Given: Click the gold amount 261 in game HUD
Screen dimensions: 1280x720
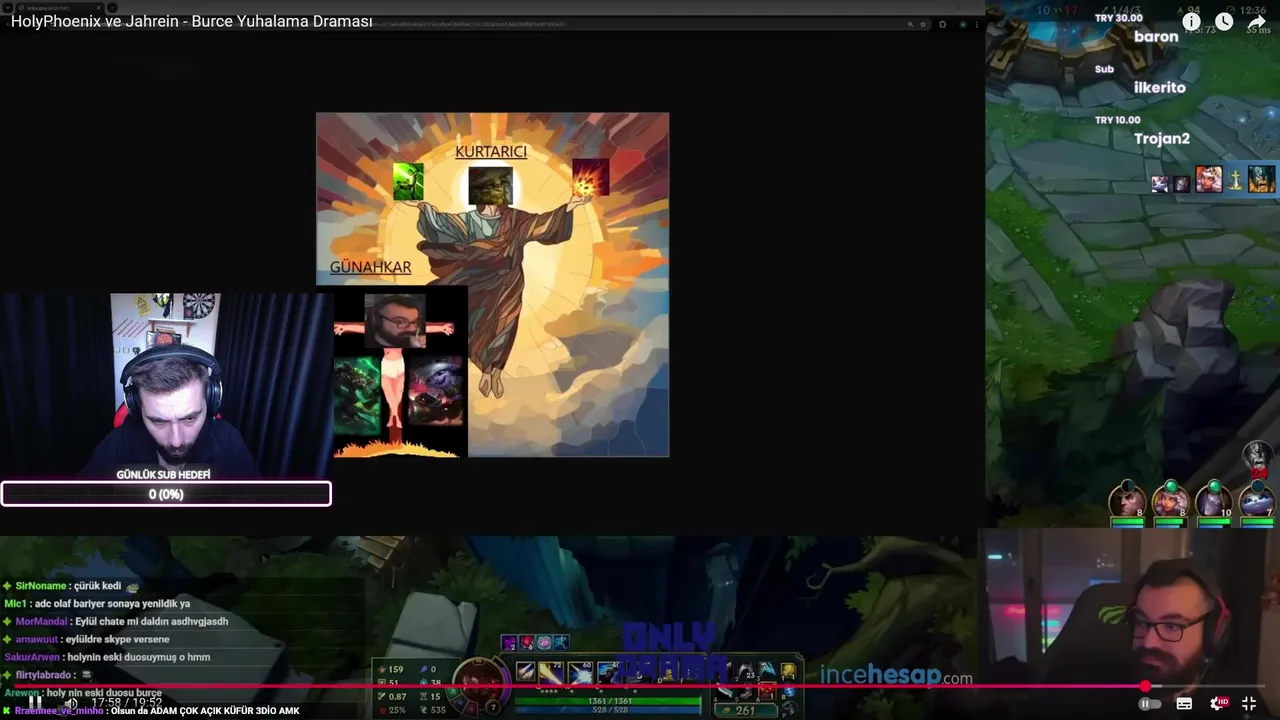Looking at the screenshot, I should [745, 711].
